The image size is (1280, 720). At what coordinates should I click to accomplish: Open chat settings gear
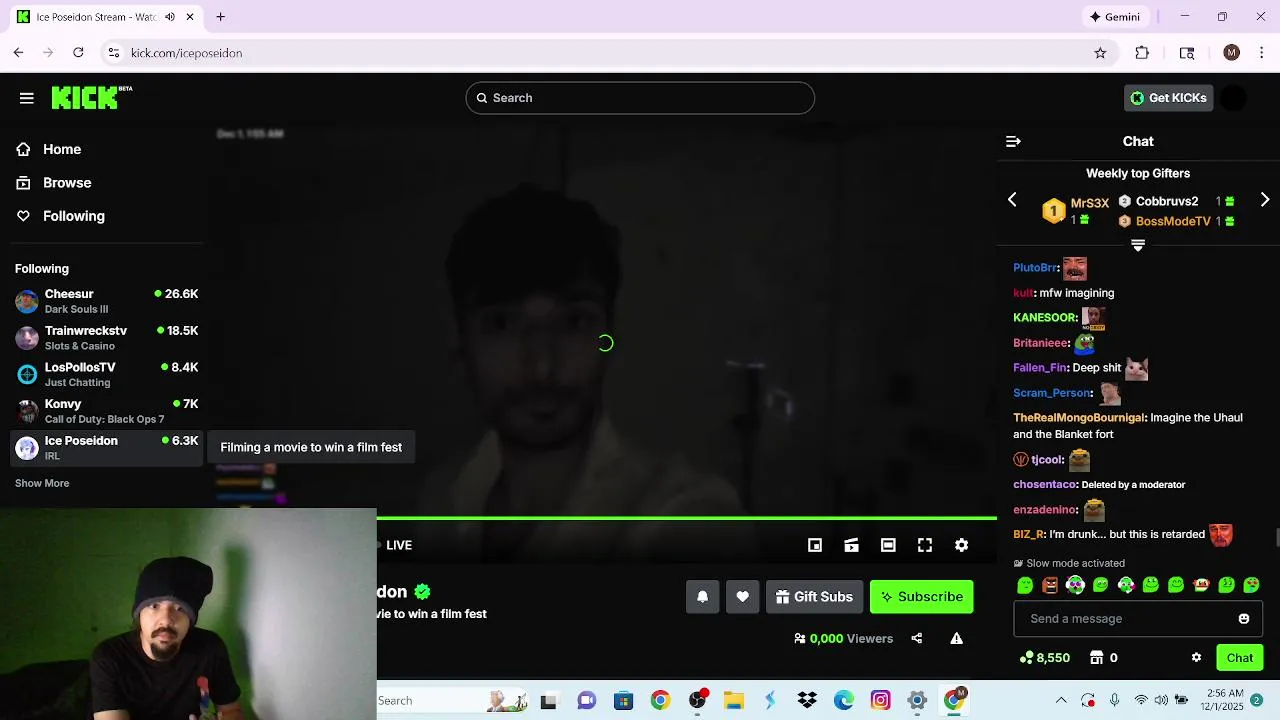pyautogui.click(x=1196, y=658)
